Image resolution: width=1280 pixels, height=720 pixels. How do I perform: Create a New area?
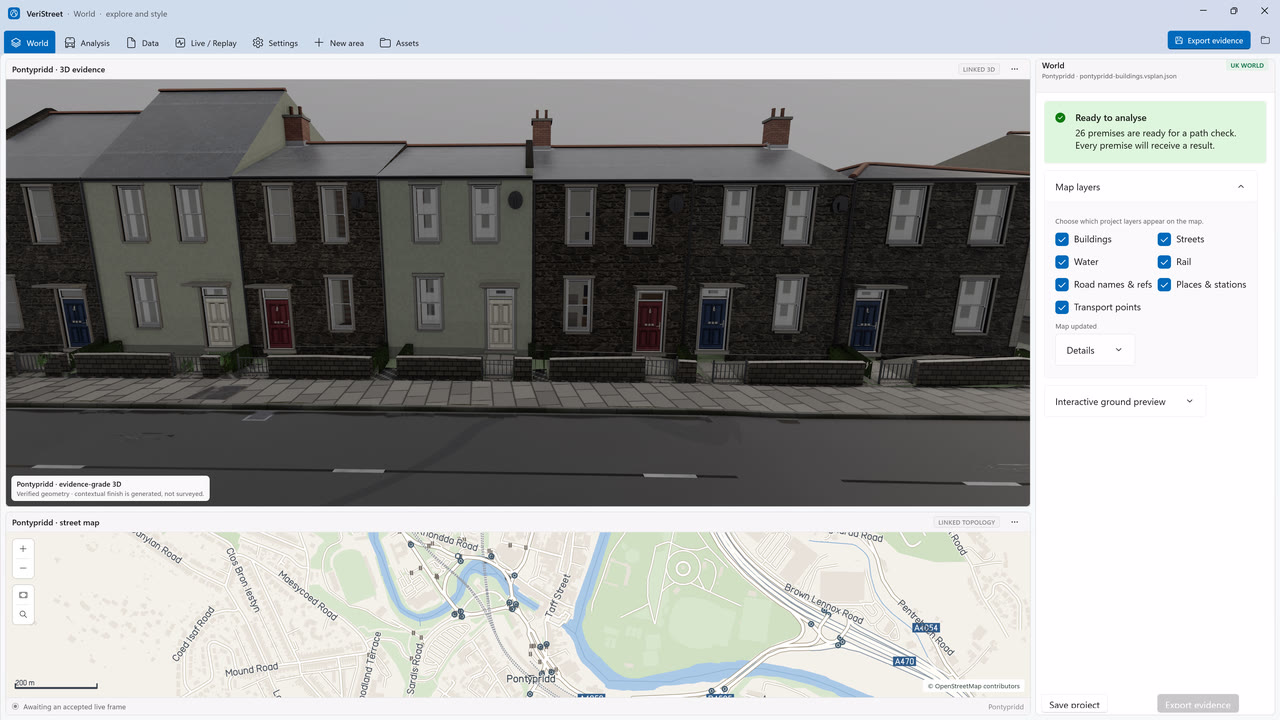(x=339, y=43)
